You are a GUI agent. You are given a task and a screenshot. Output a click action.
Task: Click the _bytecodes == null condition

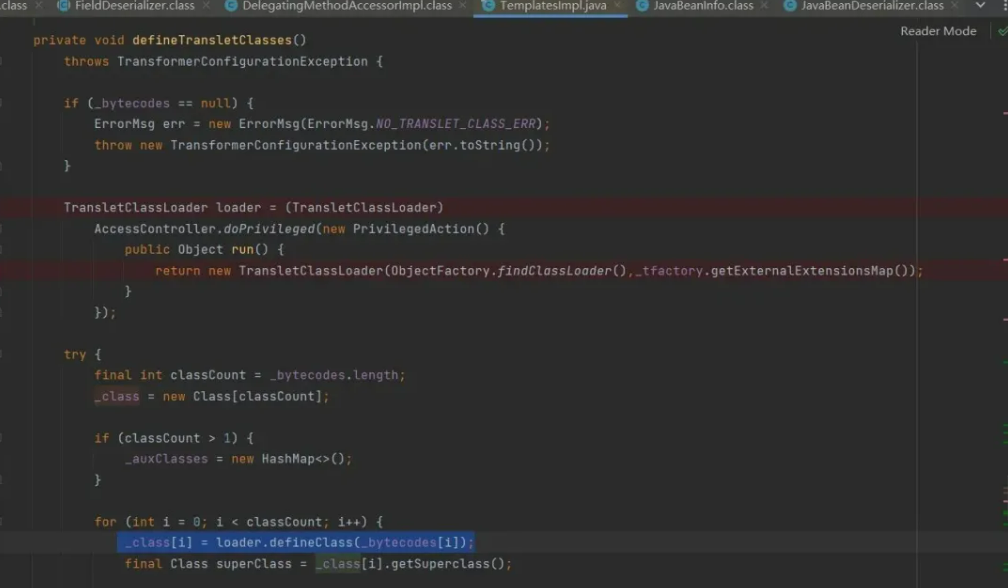(162, 103)
